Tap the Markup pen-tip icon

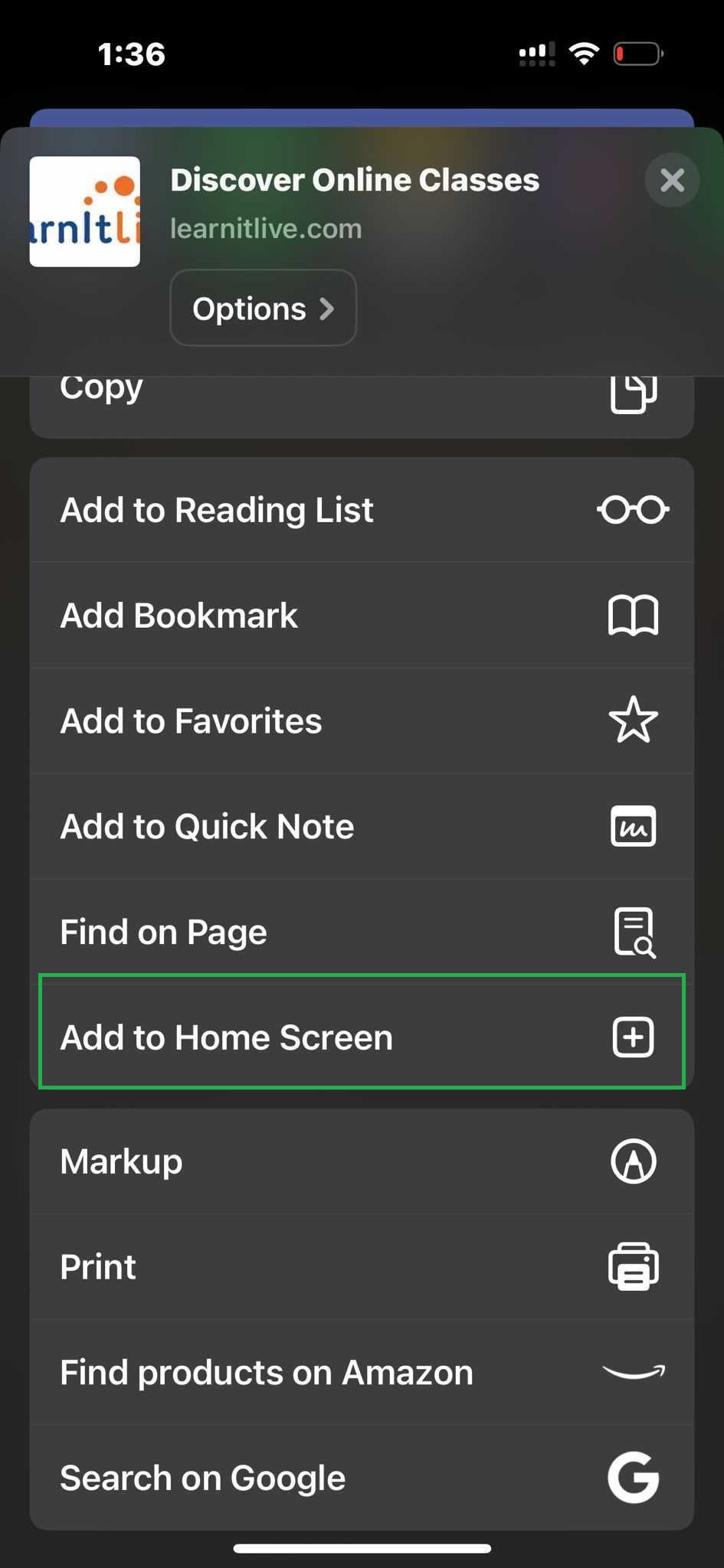[633, 1161]
